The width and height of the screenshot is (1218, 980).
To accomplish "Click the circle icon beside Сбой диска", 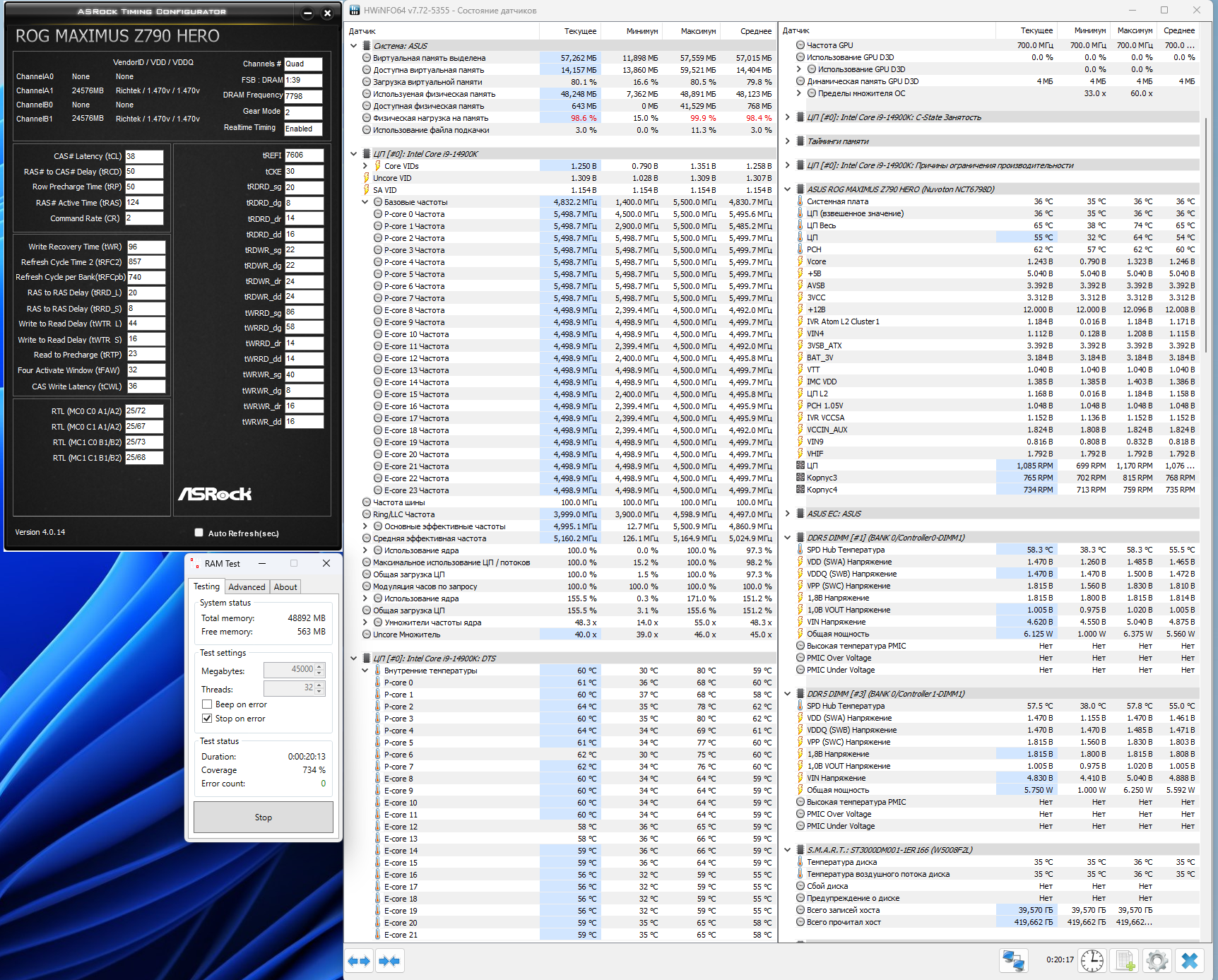I will 800,886.
